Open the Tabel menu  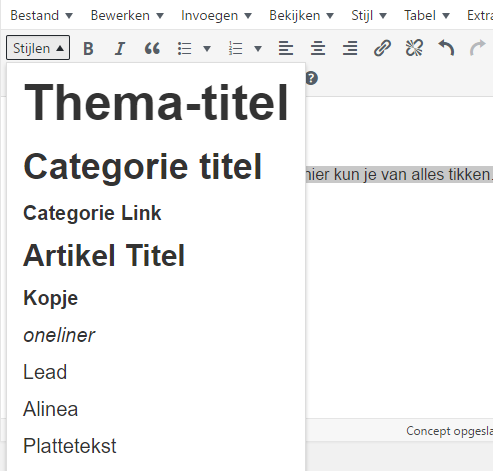427,16
